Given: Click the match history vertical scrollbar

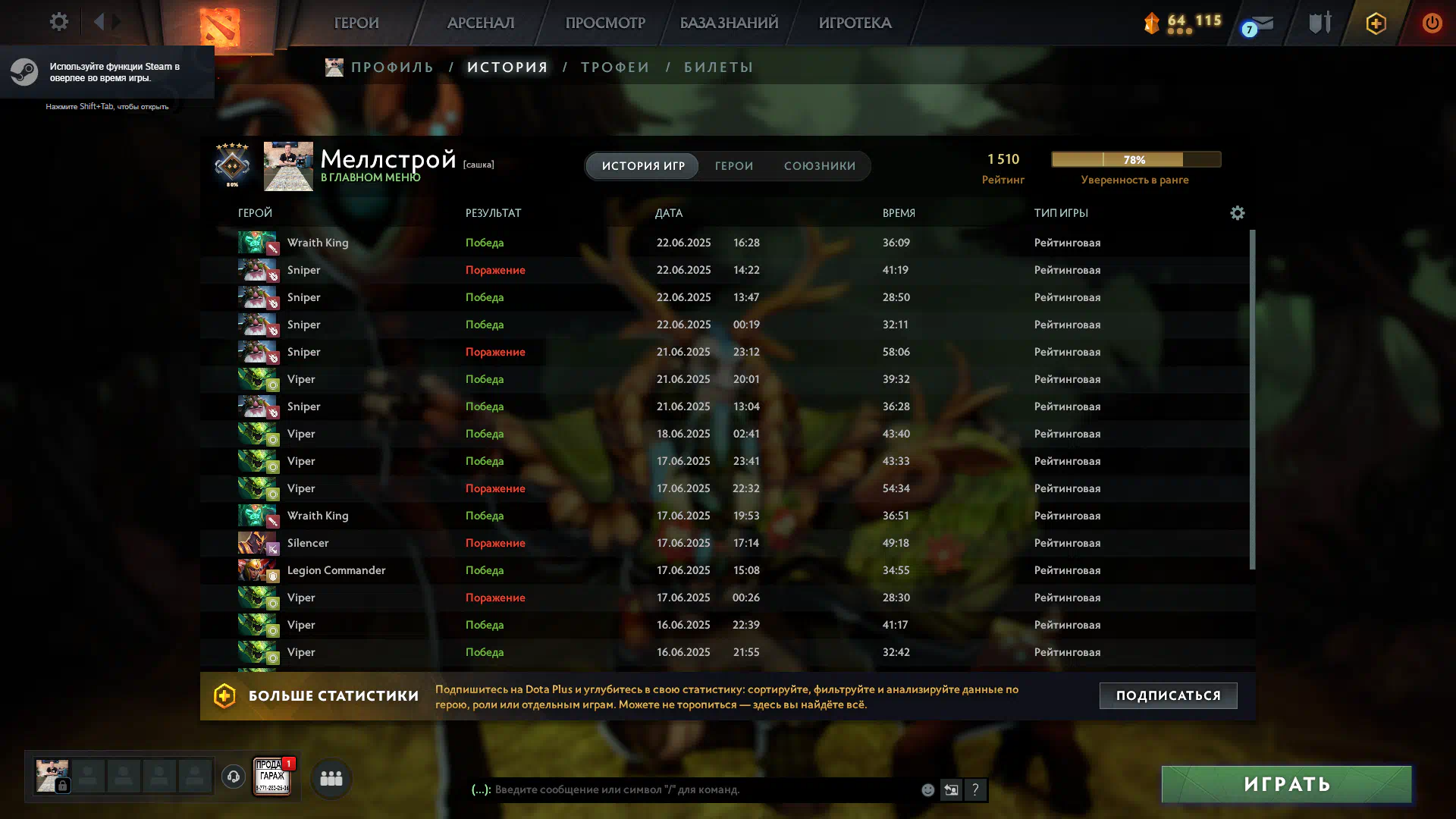Looking at the screenshot, I should 1252,400.
